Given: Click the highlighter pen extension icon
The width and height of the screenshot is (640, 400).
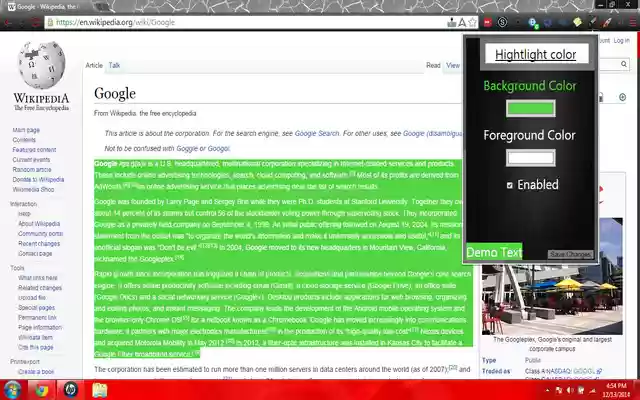Looking at the screenshot, I should [593, 22].
